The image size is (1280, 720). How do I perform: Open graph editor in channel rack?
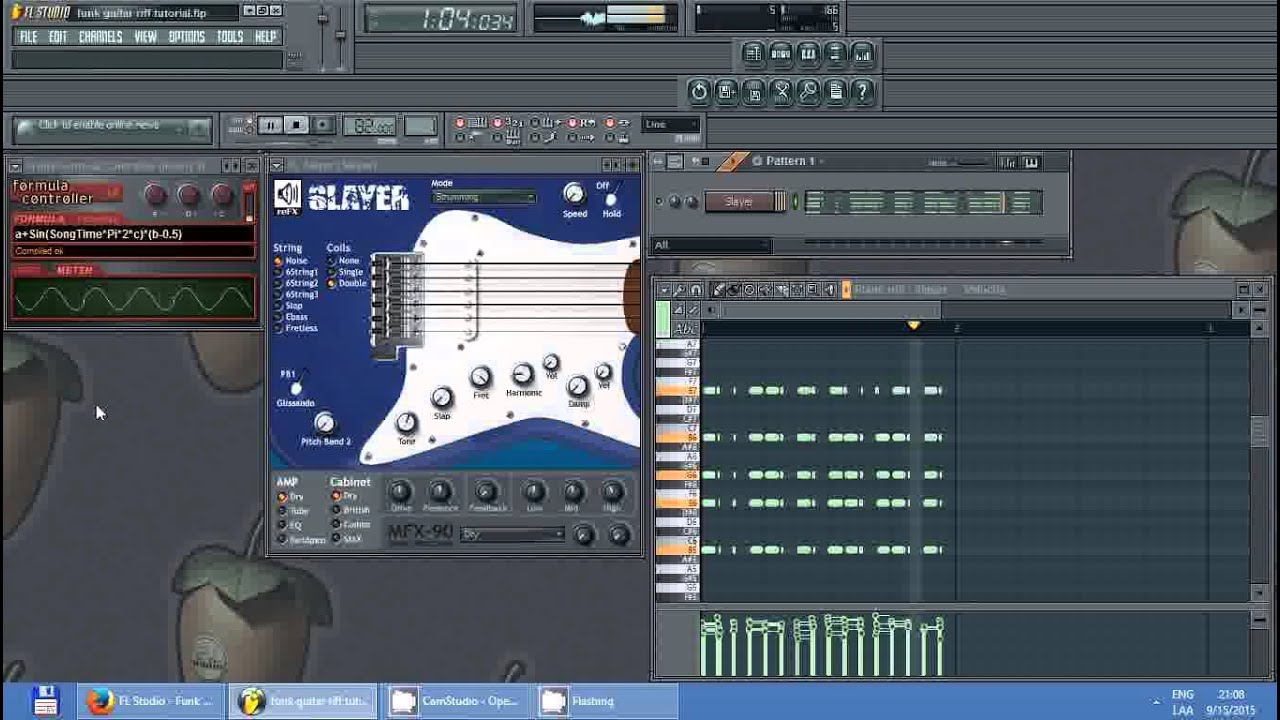tap(1009, 162)
